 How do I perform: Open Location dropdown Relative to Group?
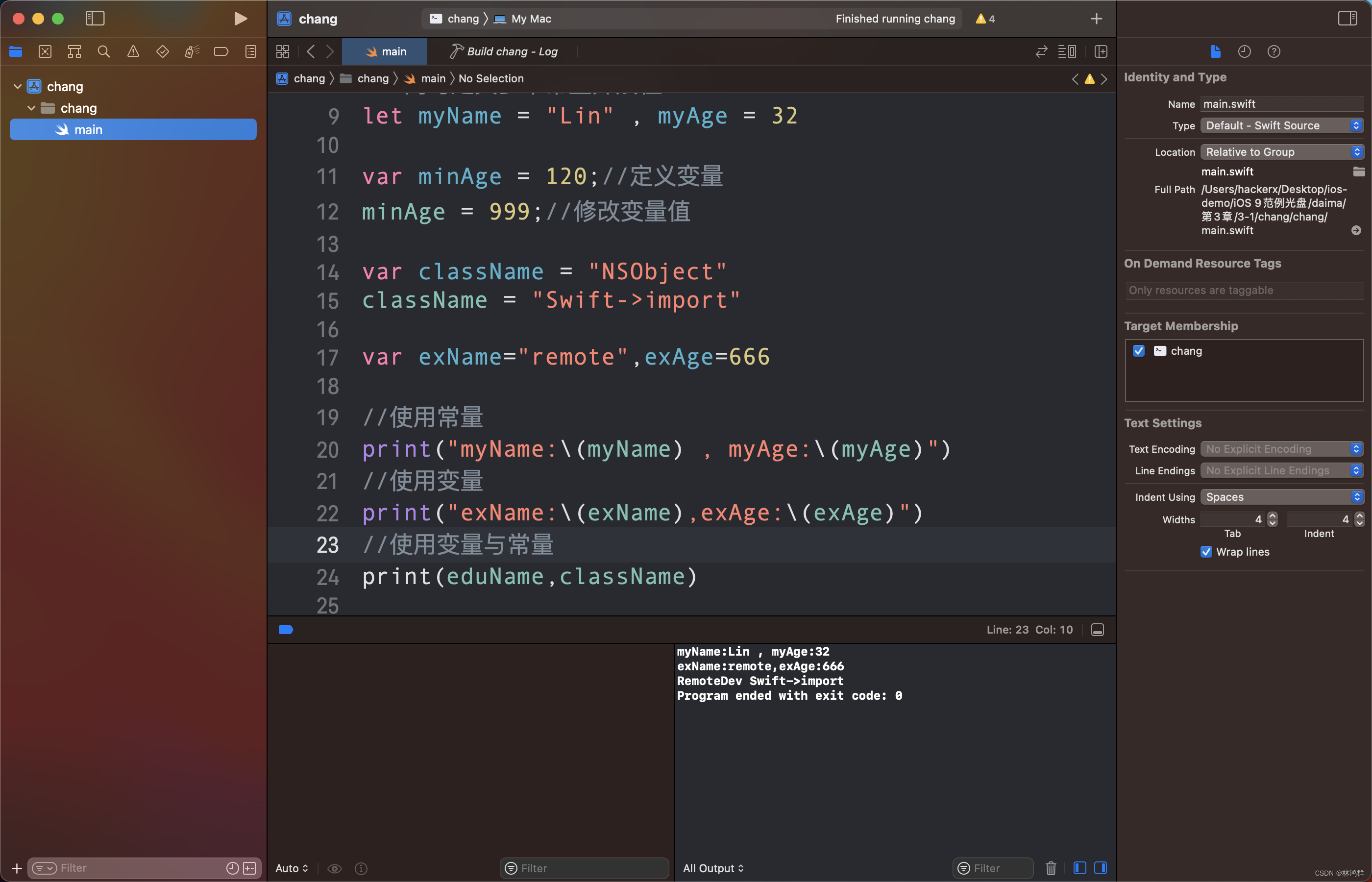(1281, 152)
